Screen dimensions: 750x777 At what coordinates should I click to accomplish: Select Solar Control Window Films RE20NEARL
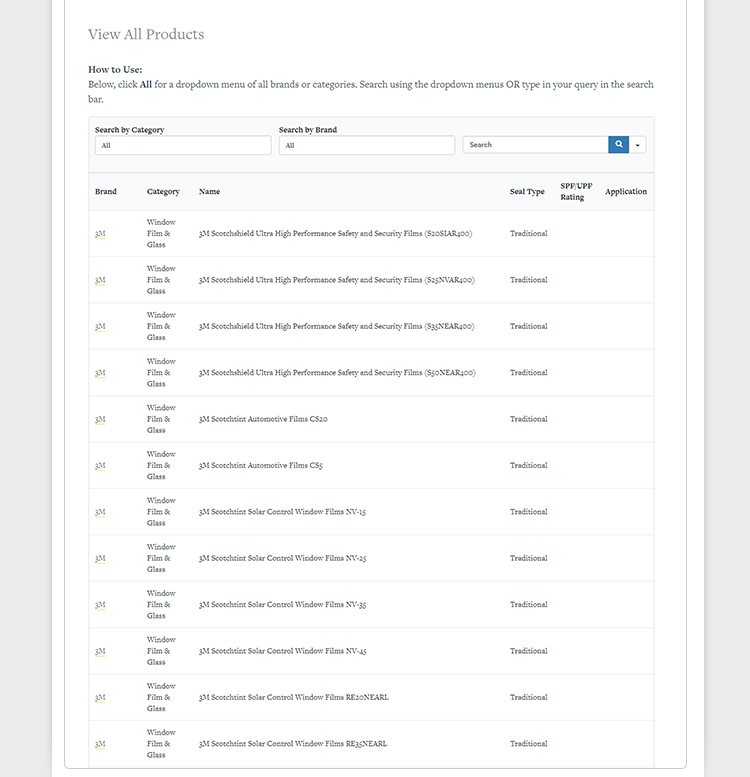tap(294, 697)
